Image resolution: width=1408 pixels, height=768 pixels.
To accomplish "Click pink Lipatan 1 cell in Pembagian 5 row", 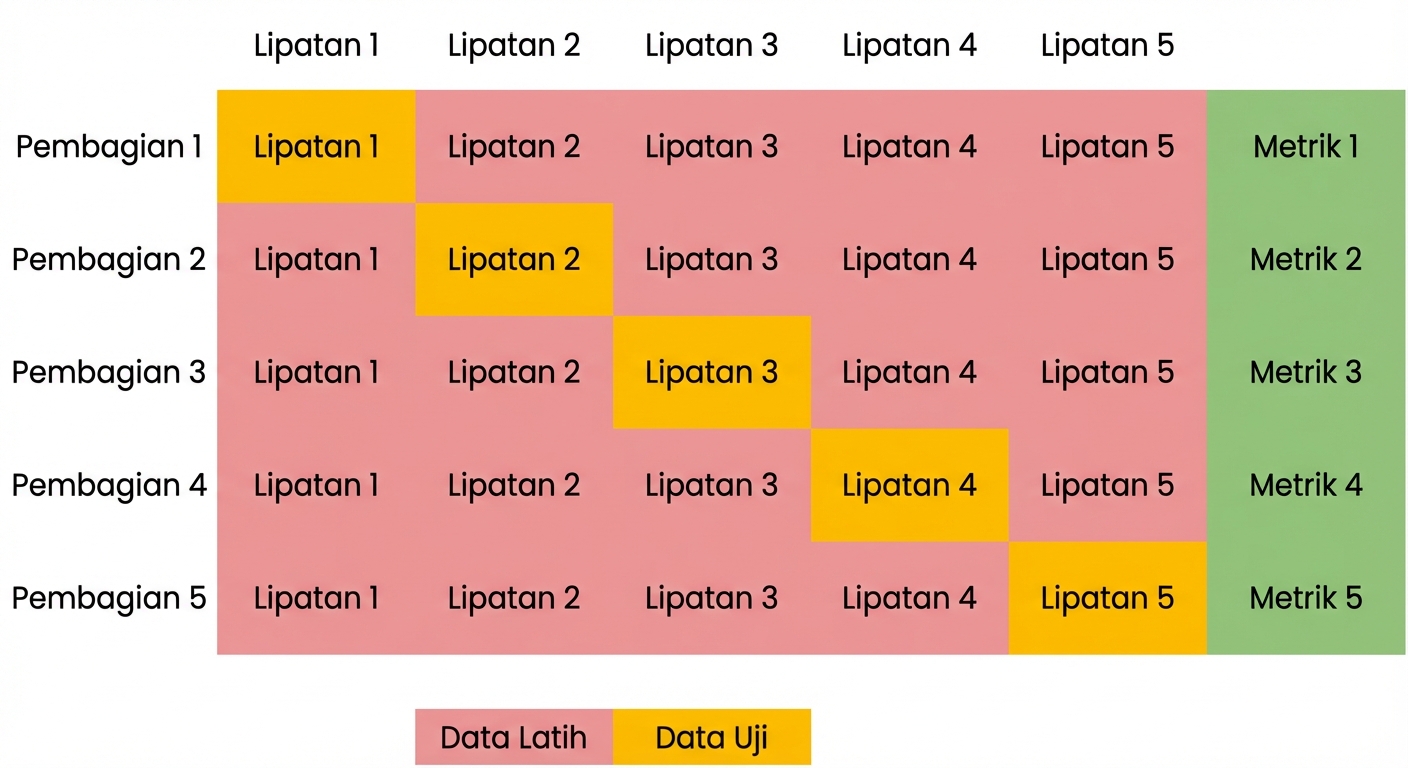I will click(316, 598).
